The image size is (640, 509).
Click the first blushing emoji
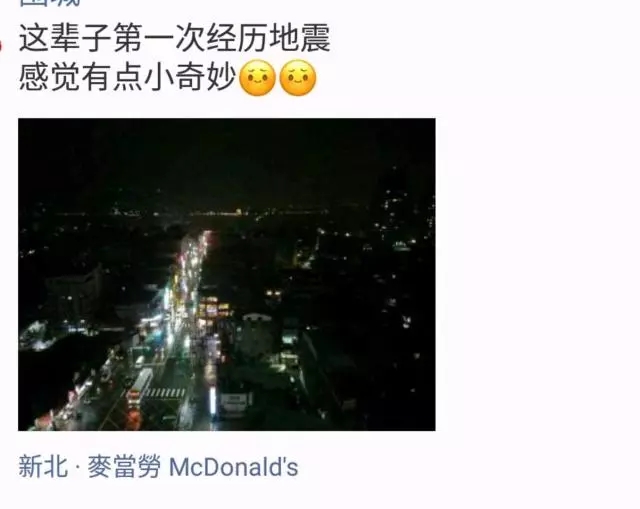257,78
